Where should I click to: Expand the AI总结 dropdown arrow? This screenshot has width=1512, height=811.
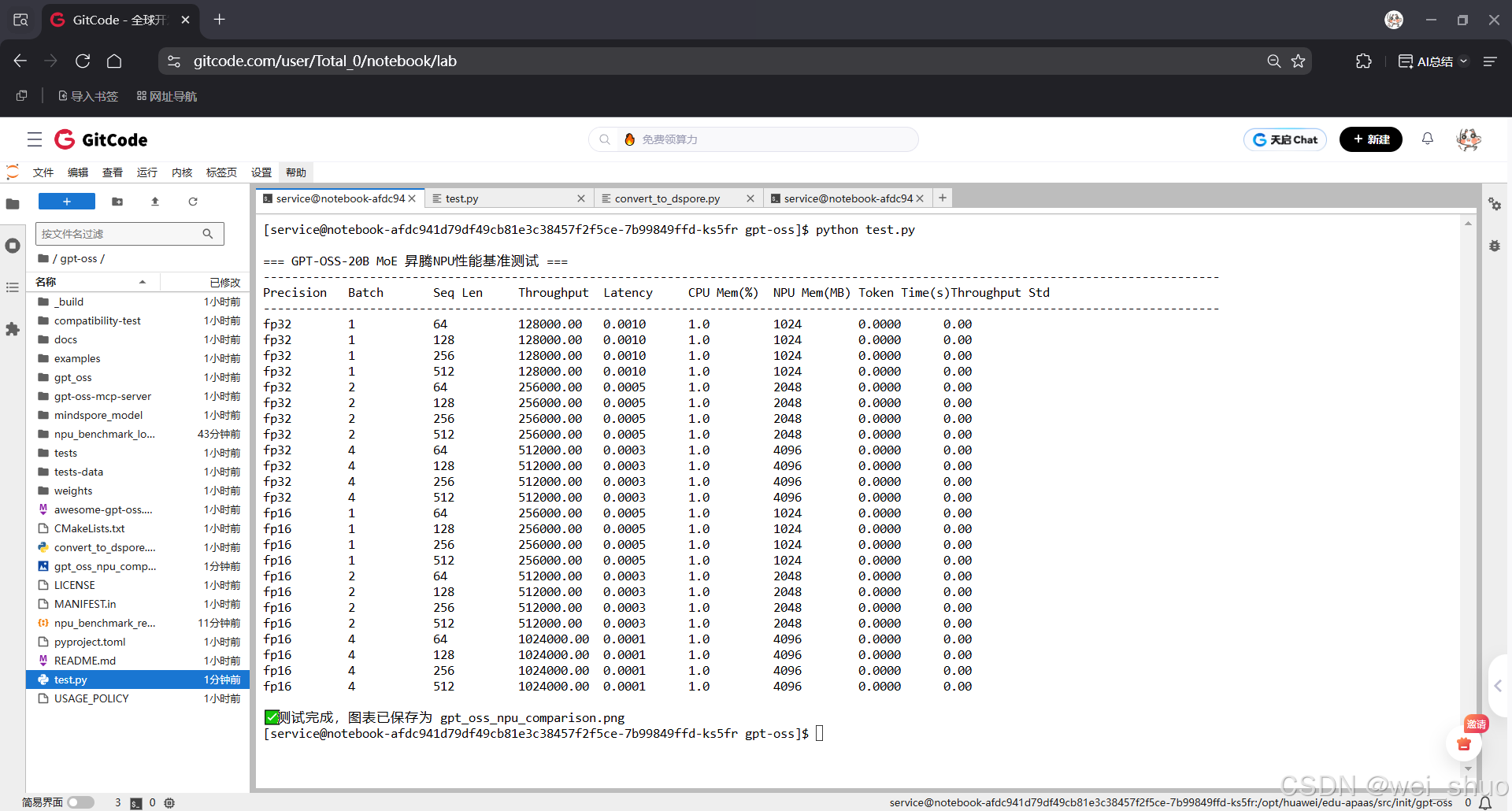coord(1464,61)
